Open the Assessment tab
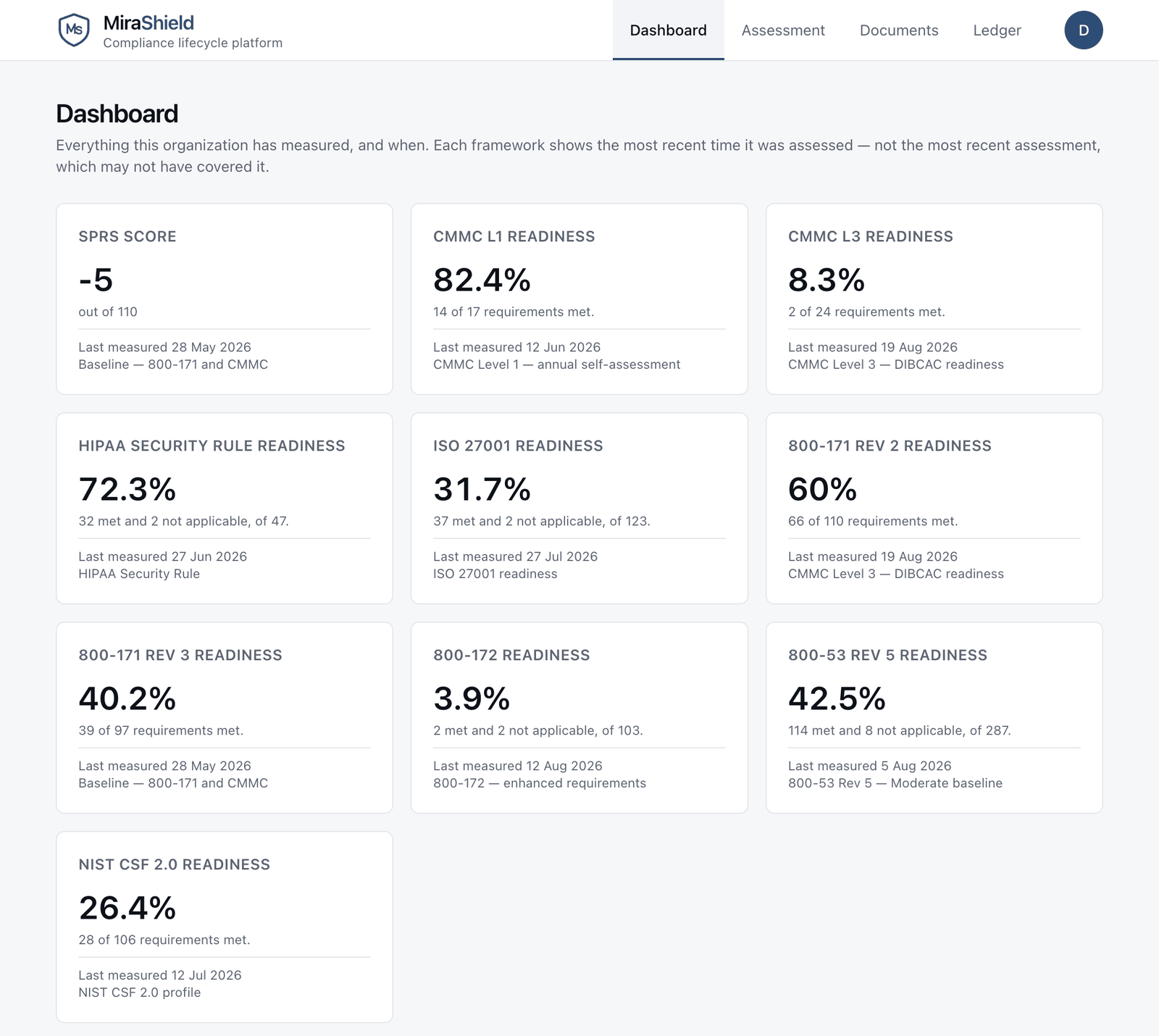Screen dimensions: 1159x1036 [783, 30]
